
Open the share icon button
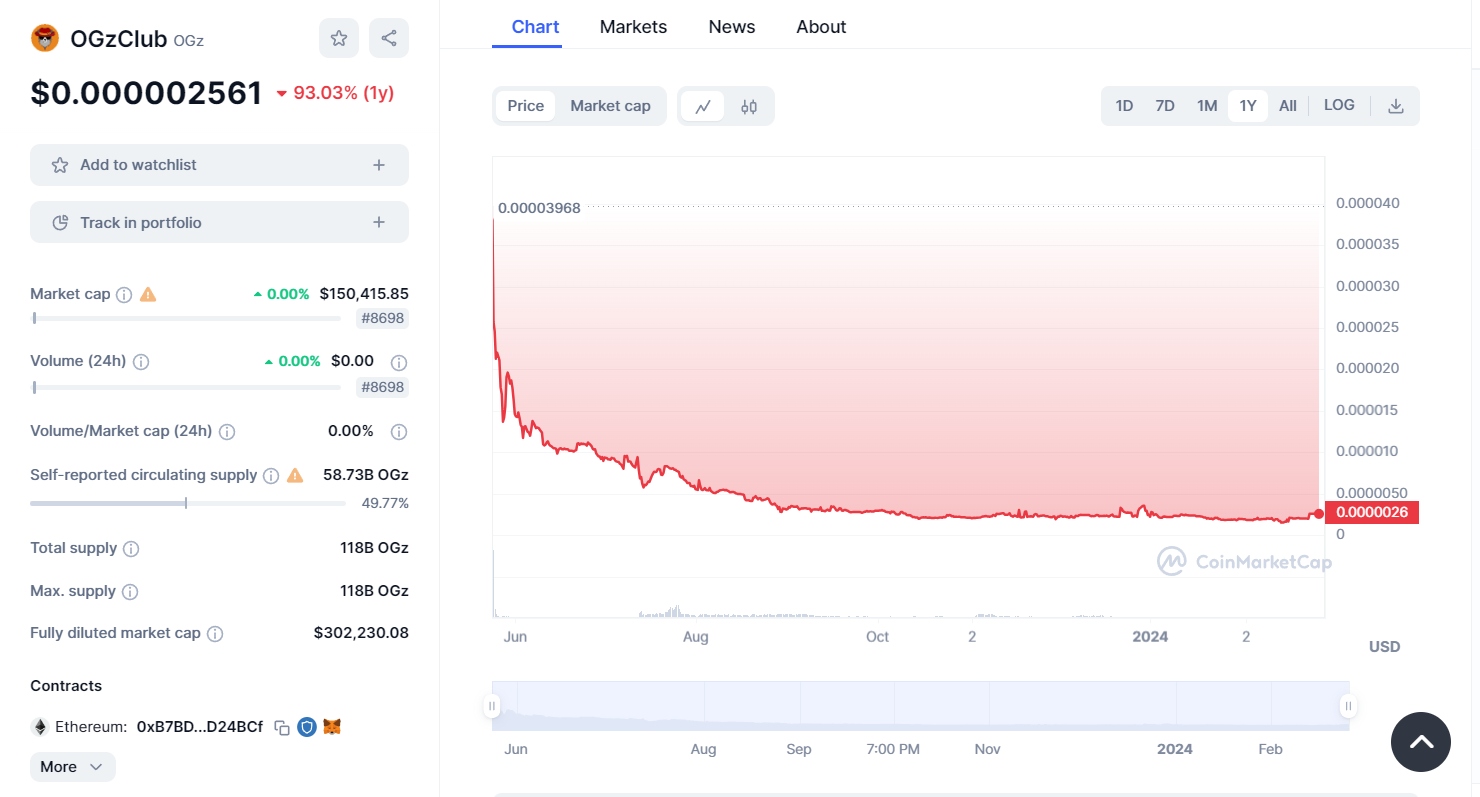pos(389,38)
